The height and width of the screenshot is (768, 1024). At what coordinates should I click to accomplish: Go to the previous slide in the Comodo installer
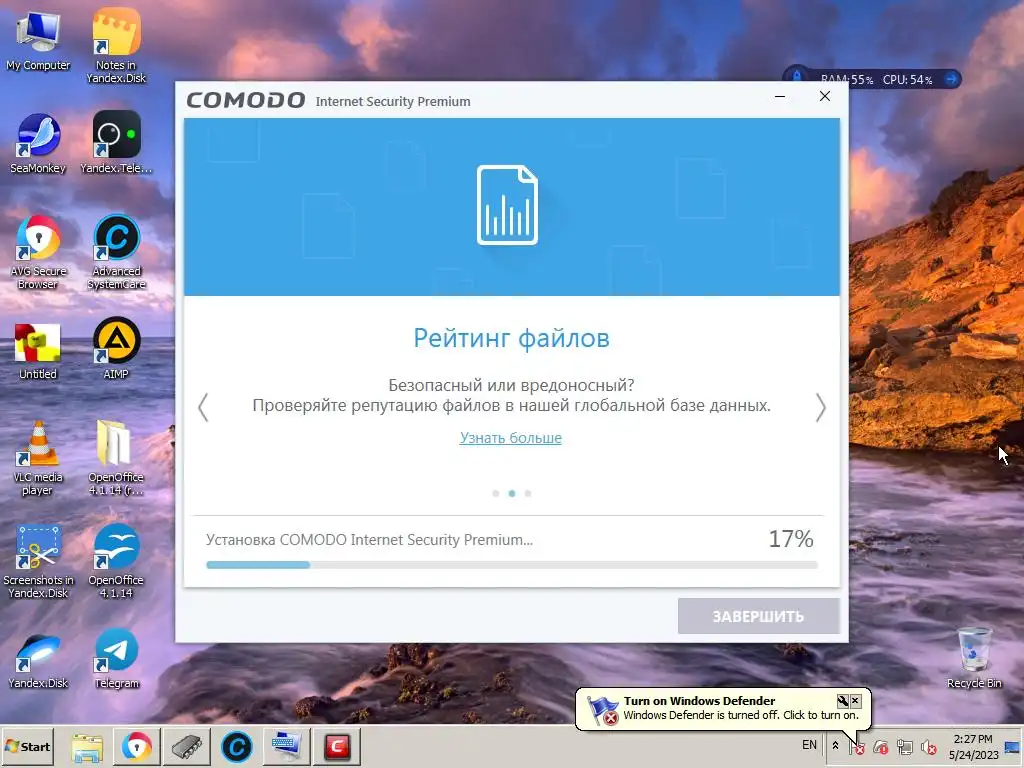pyautogui.click(x=203, y=408)
